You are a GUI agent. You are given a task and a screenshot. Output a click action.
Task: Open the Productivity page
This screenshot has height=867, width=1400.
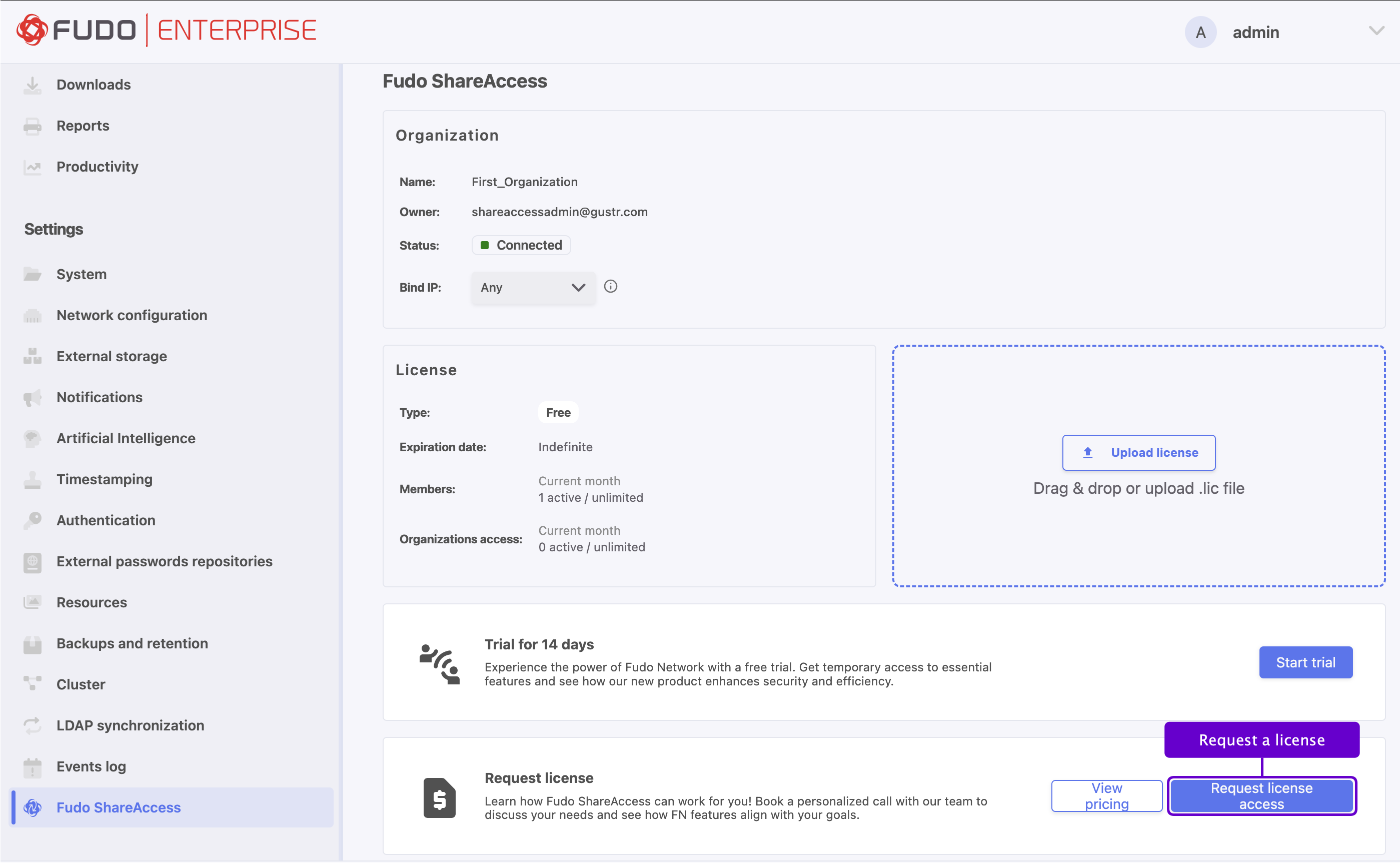(98, 167)
